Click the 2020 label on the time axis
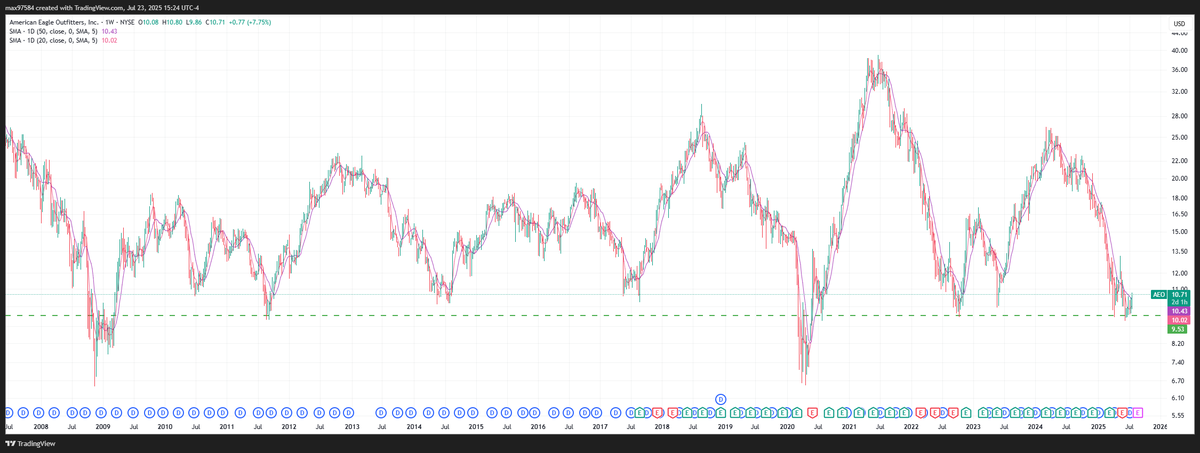The image size is (1200, 453). 787,427
